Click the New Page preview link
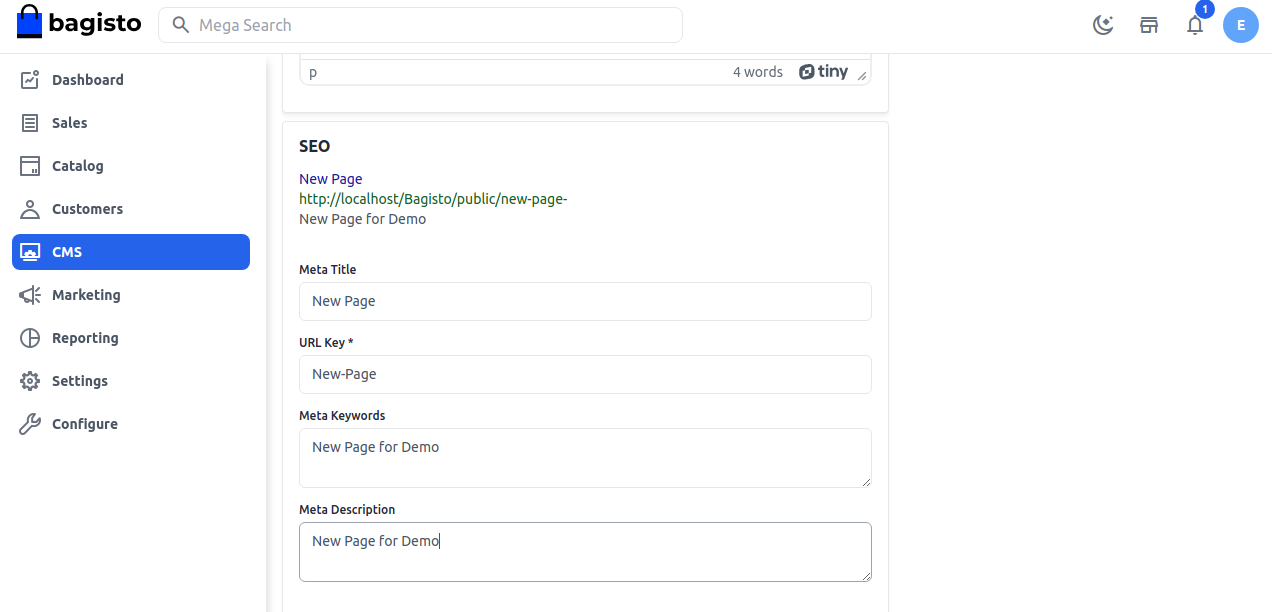 coord(330,178)
